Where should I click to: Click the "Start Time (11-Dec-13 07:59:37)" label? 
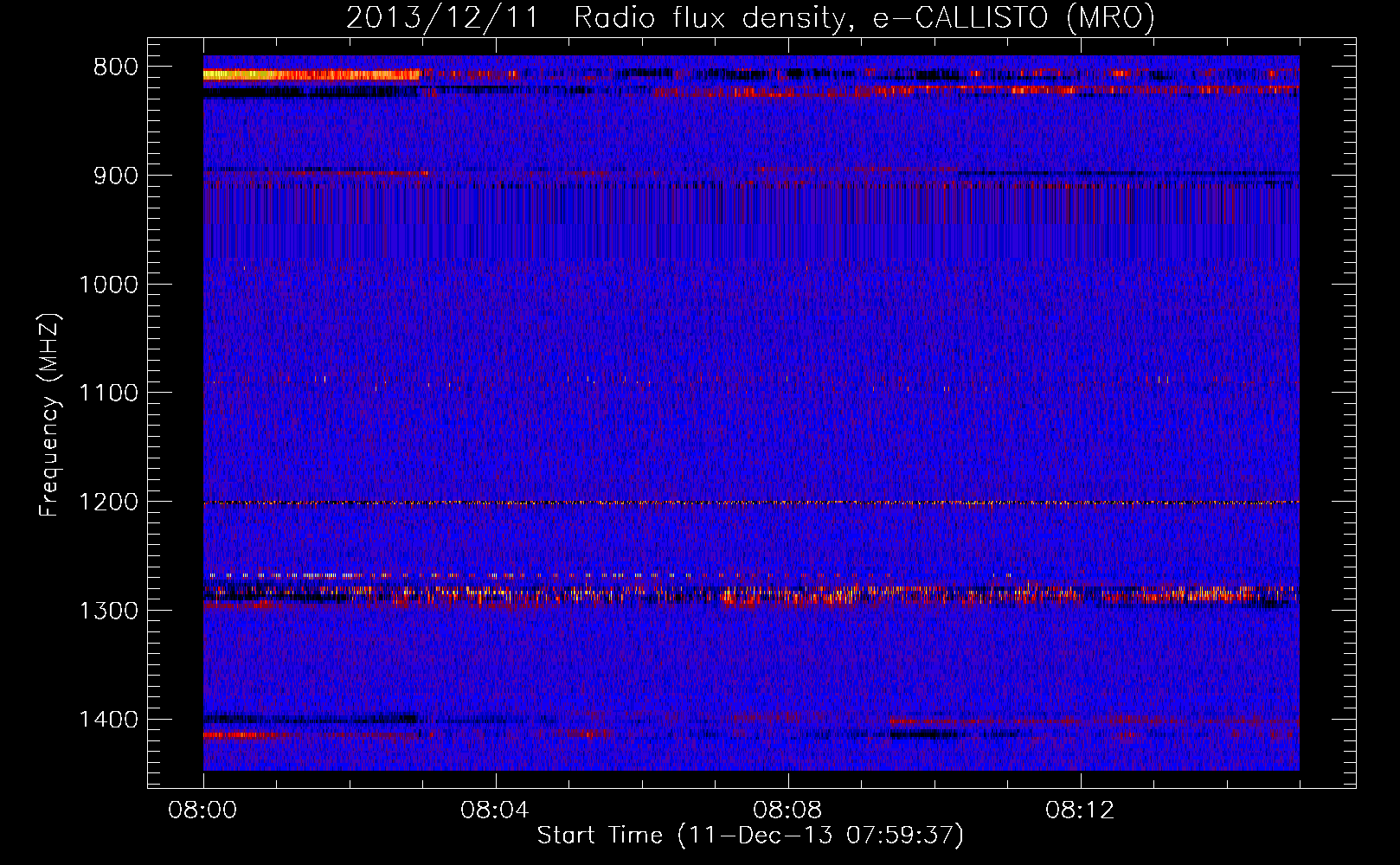pyautogui.click(x=750, y=836)
